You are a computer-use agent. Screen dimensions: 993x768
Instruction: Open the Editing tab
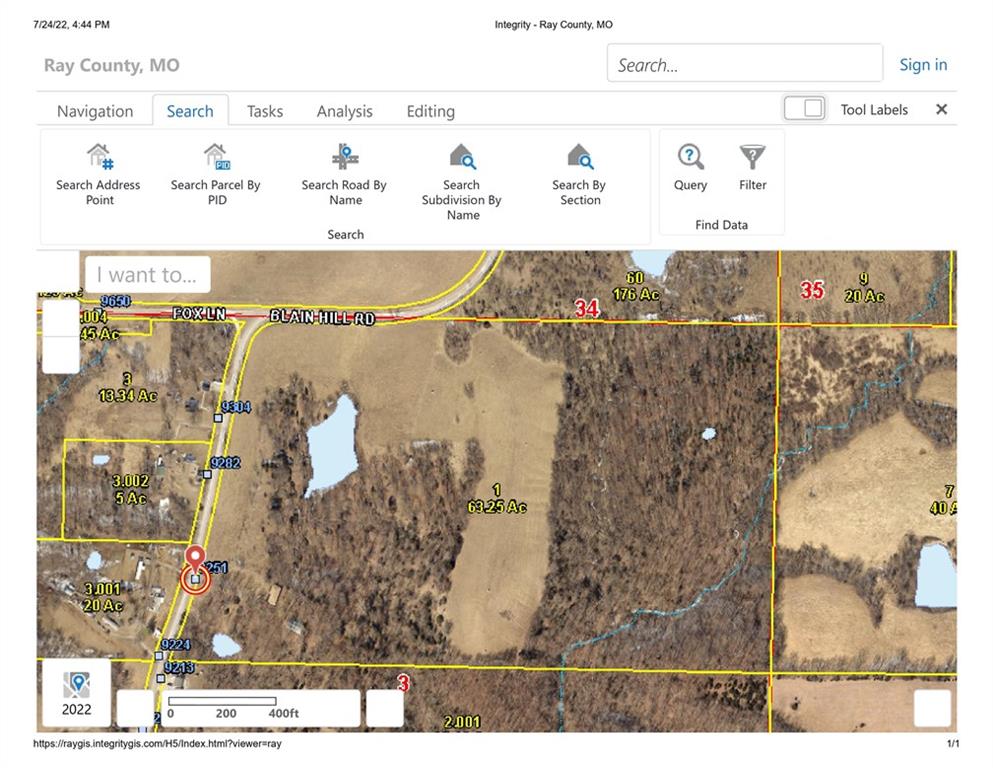coord(431,111)
